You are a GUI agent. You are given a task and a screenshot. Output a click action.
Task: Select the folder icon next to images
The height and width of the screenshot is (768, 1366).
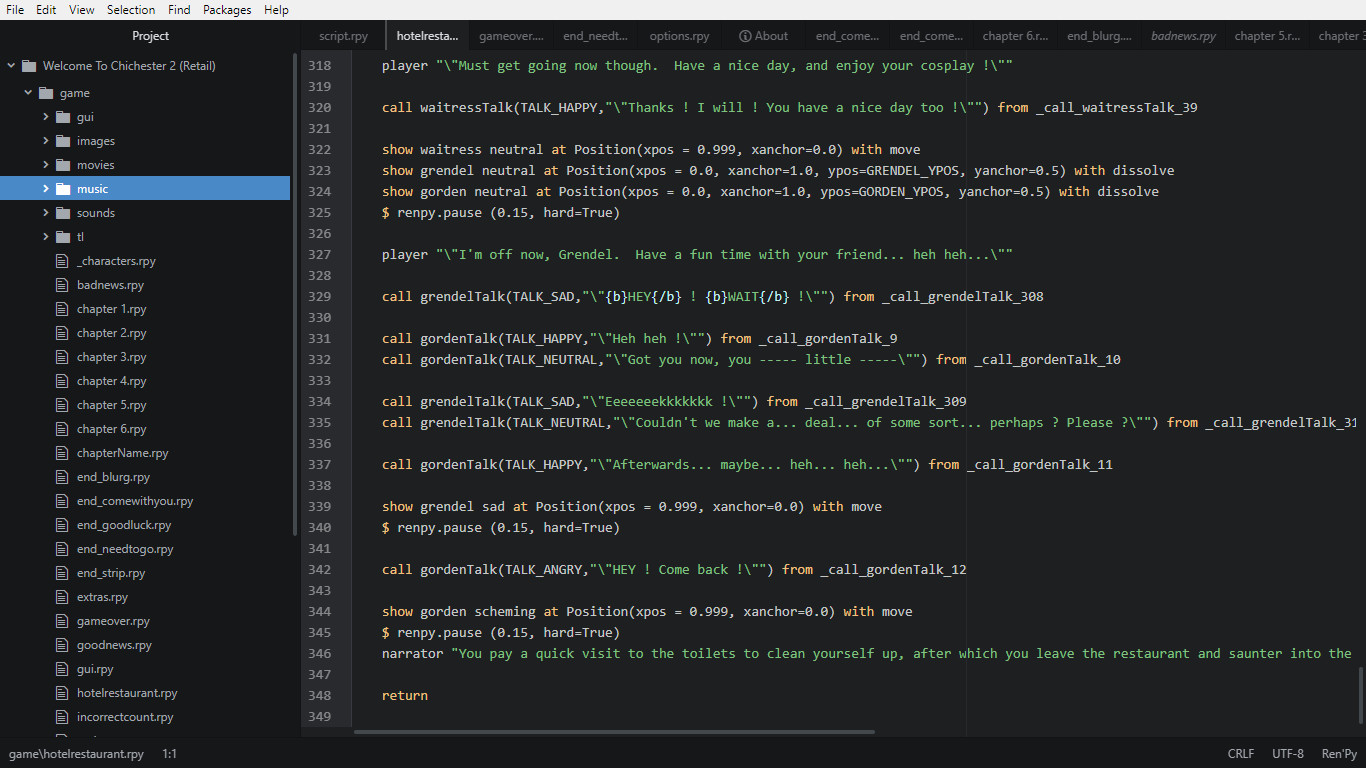click(61, 140)
